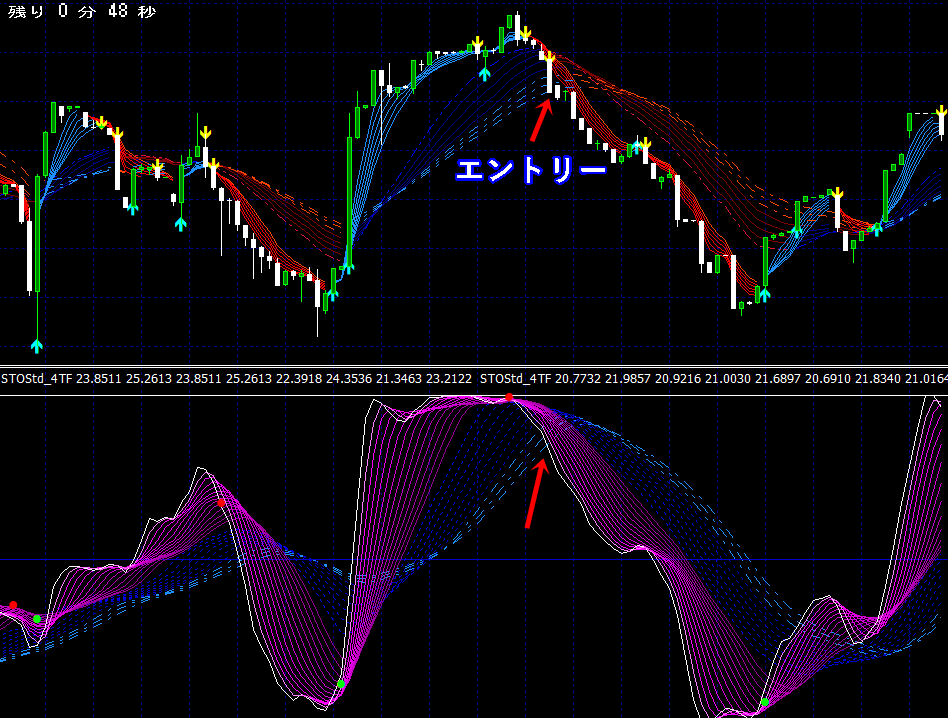Click the indicator value 21.8340
Image resolution: width=948 pixels, height=718 pixels.
coord(878,379)
